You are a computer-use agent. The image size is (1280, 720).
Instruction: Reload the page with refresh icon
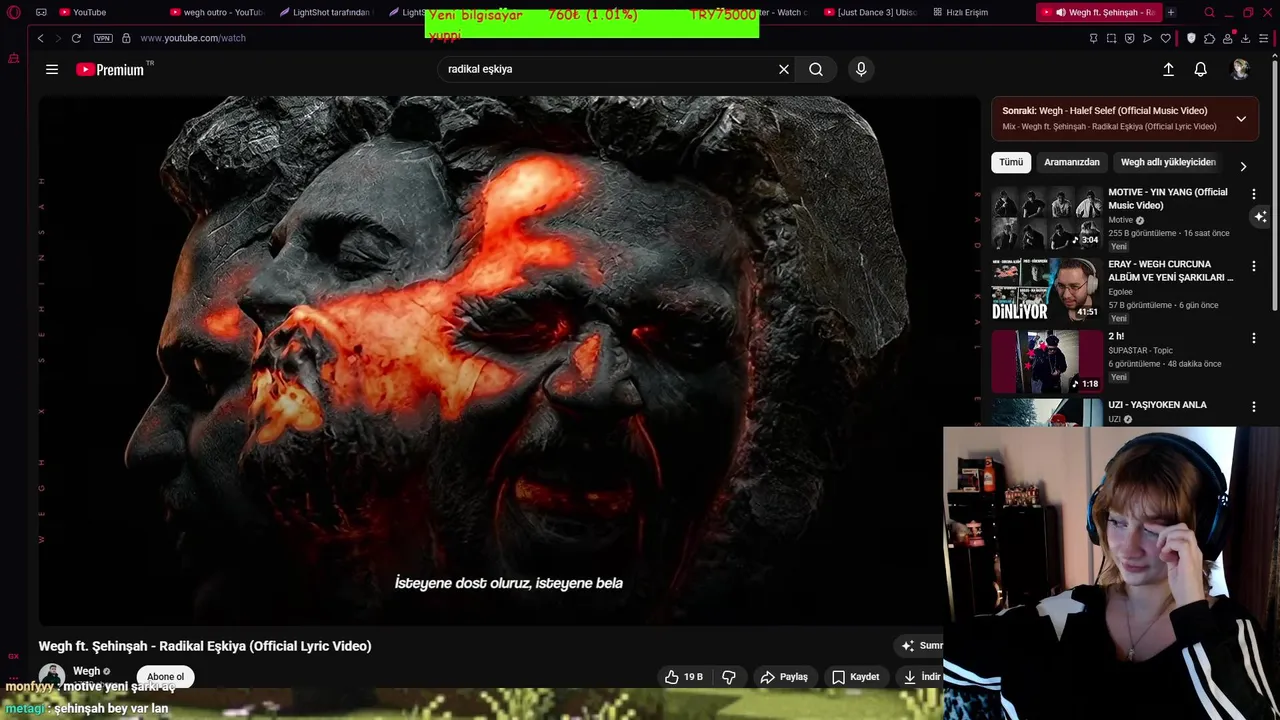pyautogui.click(x=76, y=38)
